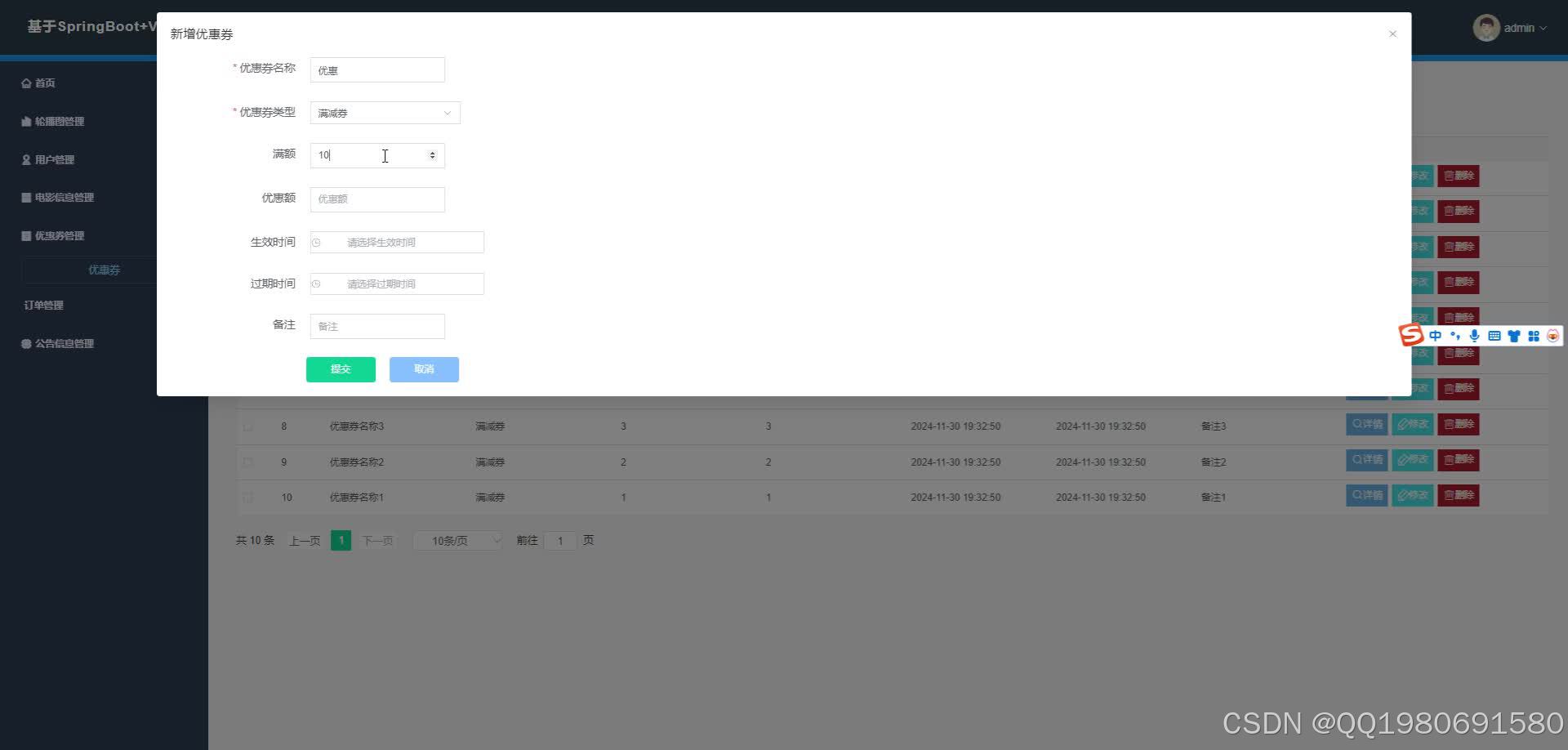Open 订单管理 in sidebar
The width and height of the screenshot is (1568, 750).
44,306
